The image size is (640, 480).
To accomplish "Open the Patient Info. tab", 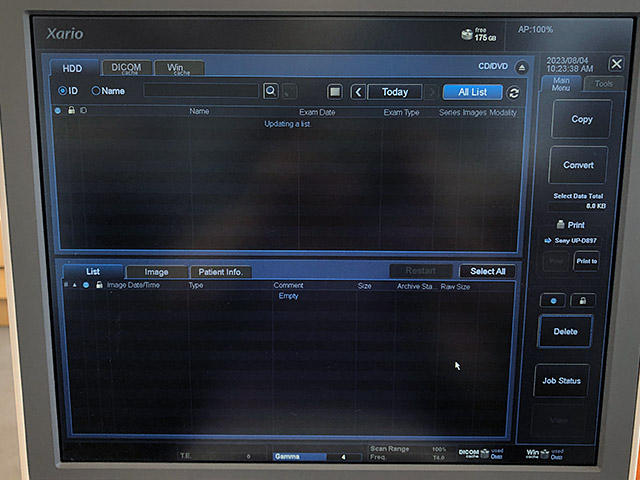I will click(x=220, y=272).
